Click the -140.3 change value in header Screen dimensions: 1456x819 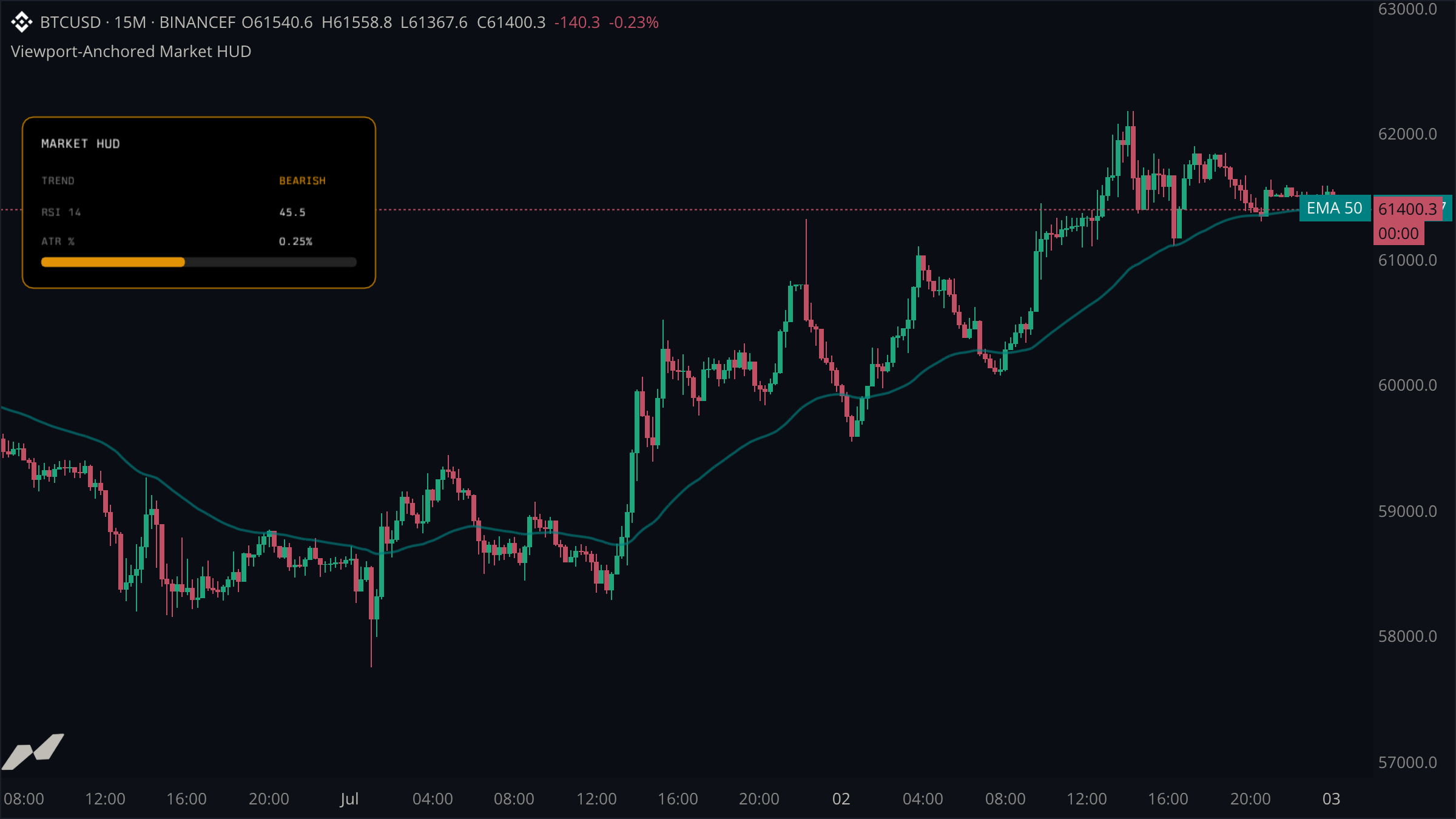577,22
